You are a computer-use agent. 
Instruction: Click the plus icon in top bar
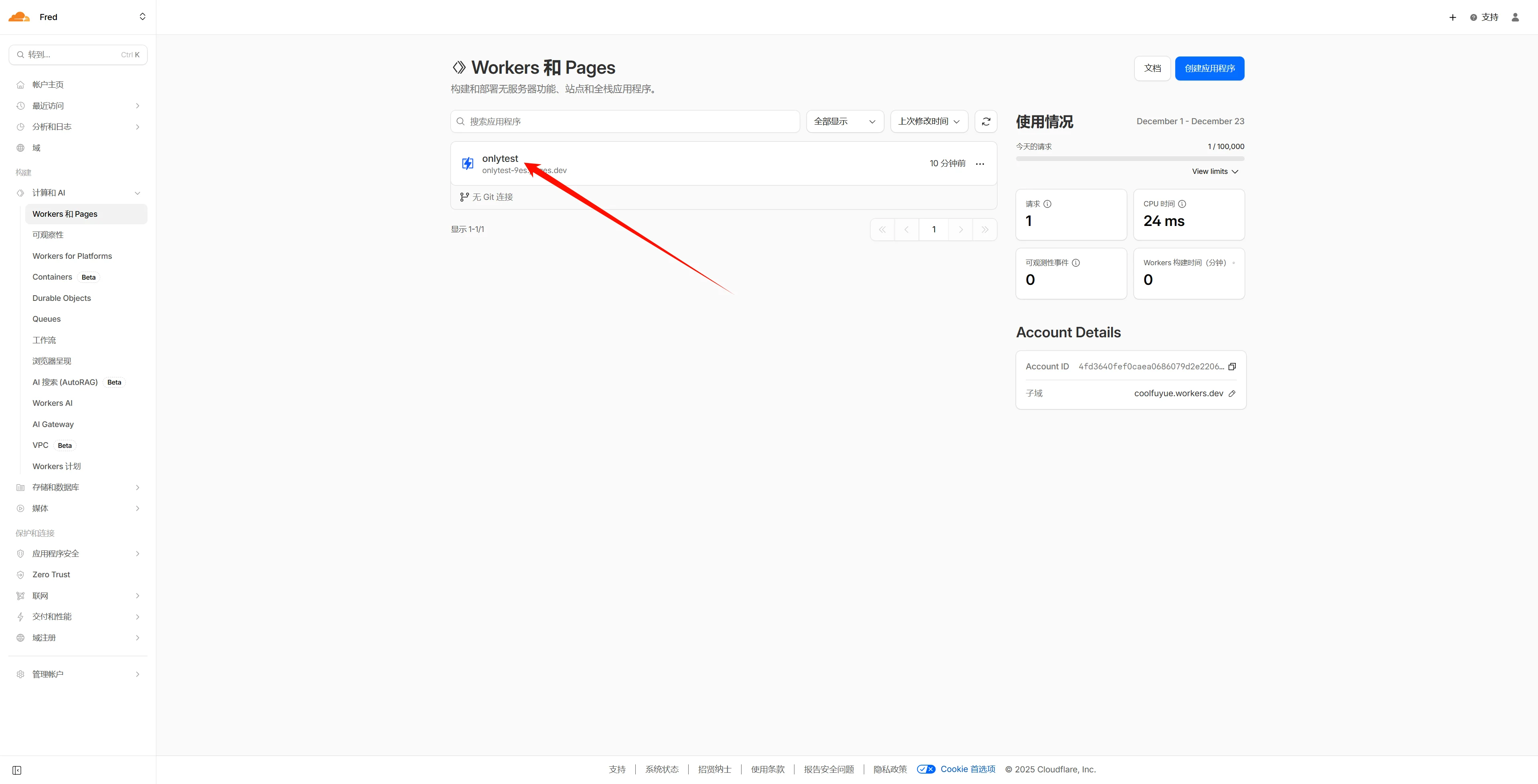1453,17
